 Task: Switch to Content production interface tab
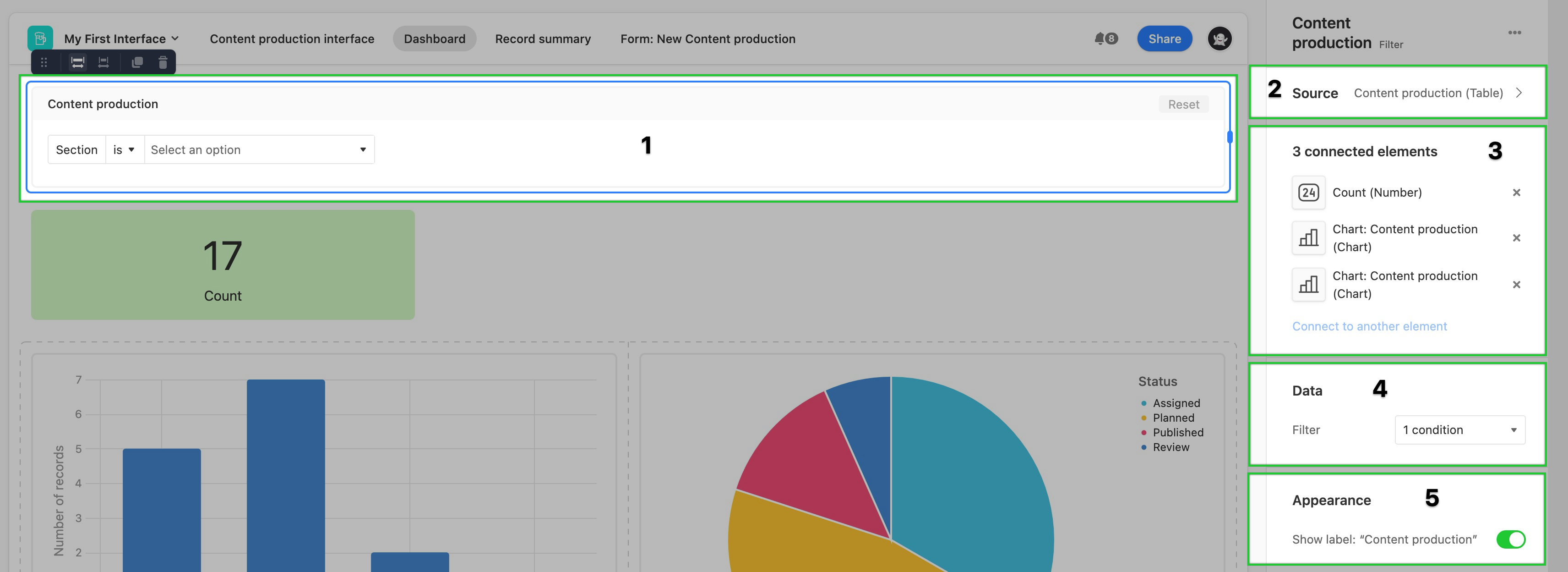coord(292,39)
